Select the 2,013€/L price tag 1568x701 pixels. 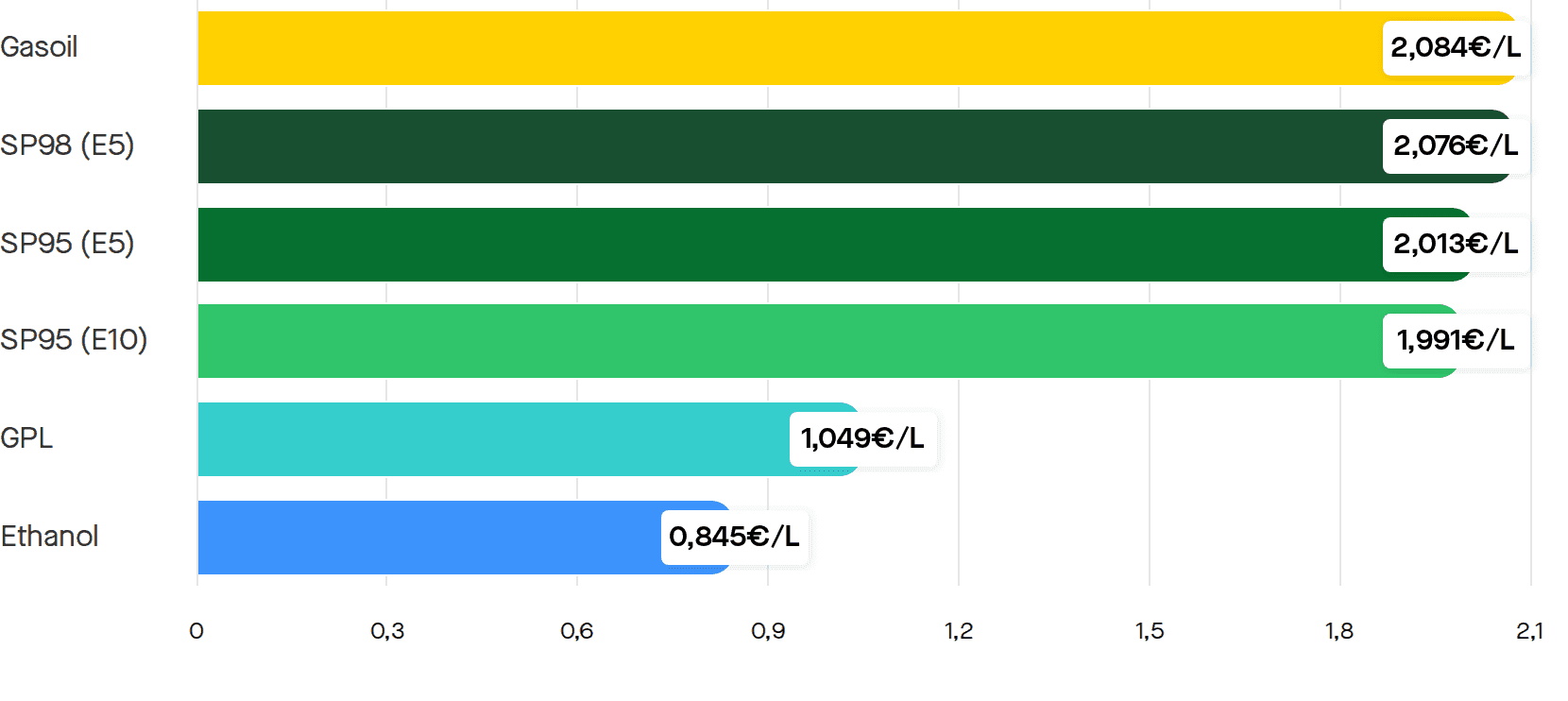[1456, 244]
